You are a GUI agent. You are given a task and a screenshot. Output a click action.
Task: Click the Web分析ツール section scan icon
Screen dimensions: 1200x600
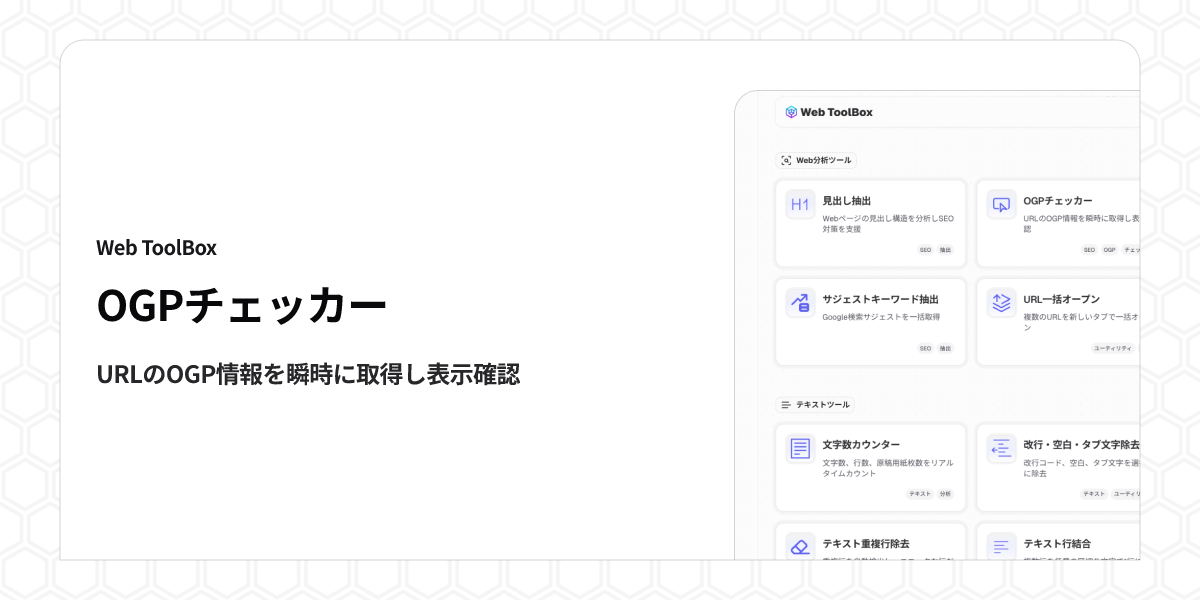point(786,160)
